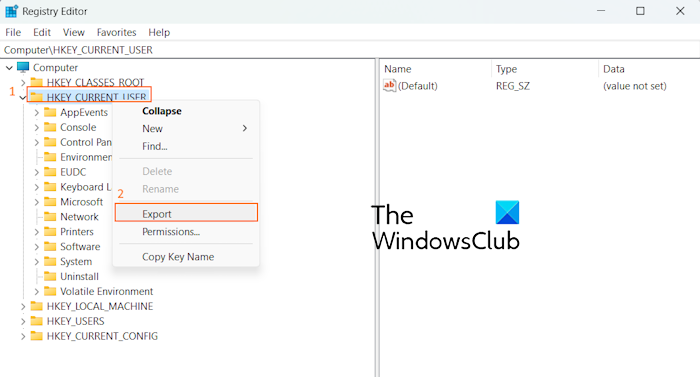Select the Printers key in the tree
Screen dimensions: 700x377
click(77, 232)
